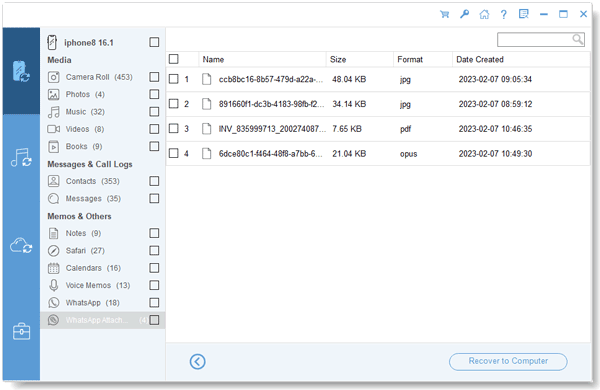600x390 pixels.
Task: Open the feedback note icon
Action: pos(523,15)
